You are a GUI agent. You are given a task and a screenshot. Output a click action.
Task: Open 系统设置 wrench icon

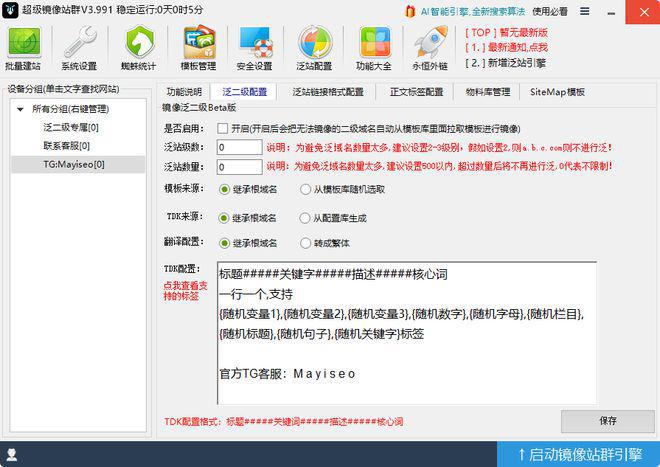(79, 48)
